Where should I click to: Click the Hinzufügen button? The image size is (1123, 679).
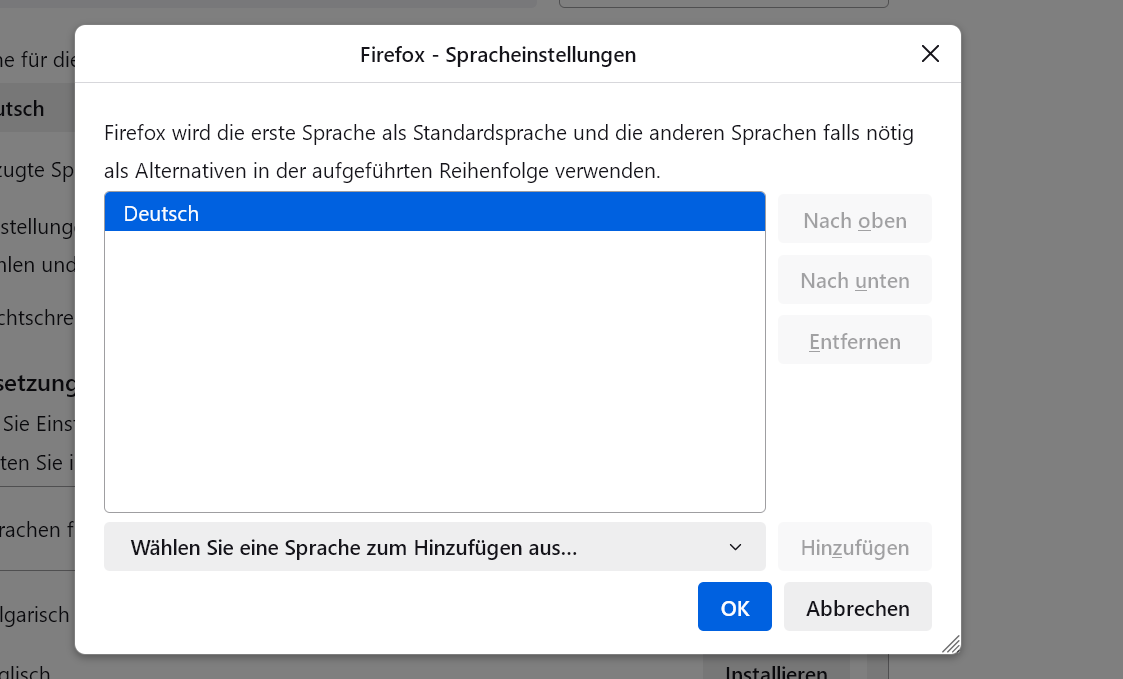[x=854, y=547]
